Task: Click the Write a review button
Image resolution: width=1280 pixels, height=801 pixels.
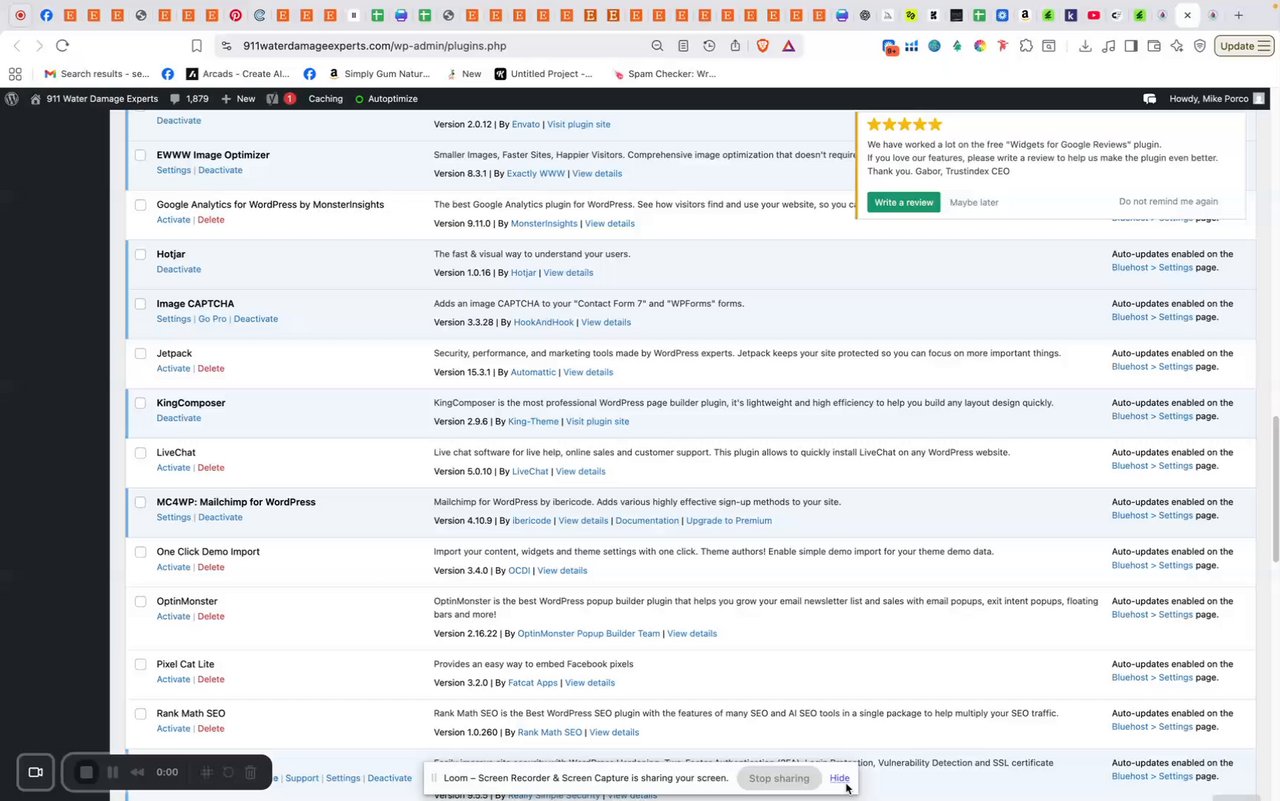Action: 904,202
